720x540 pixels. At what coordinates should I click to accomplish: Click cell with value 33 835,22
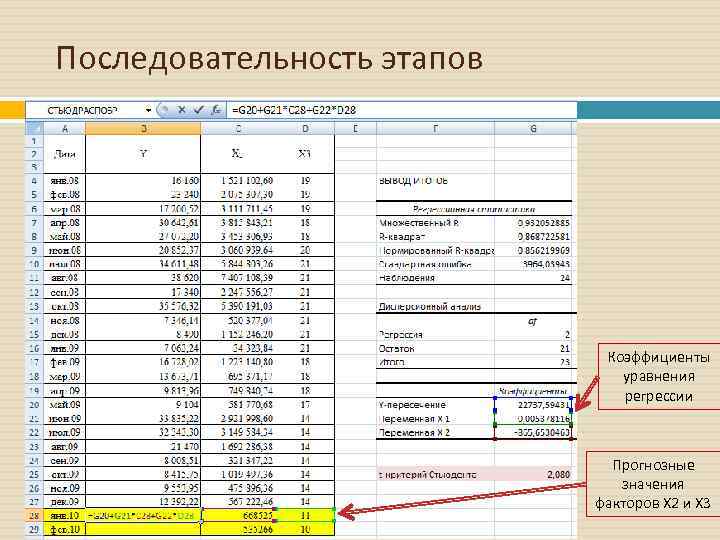(143, 418)
